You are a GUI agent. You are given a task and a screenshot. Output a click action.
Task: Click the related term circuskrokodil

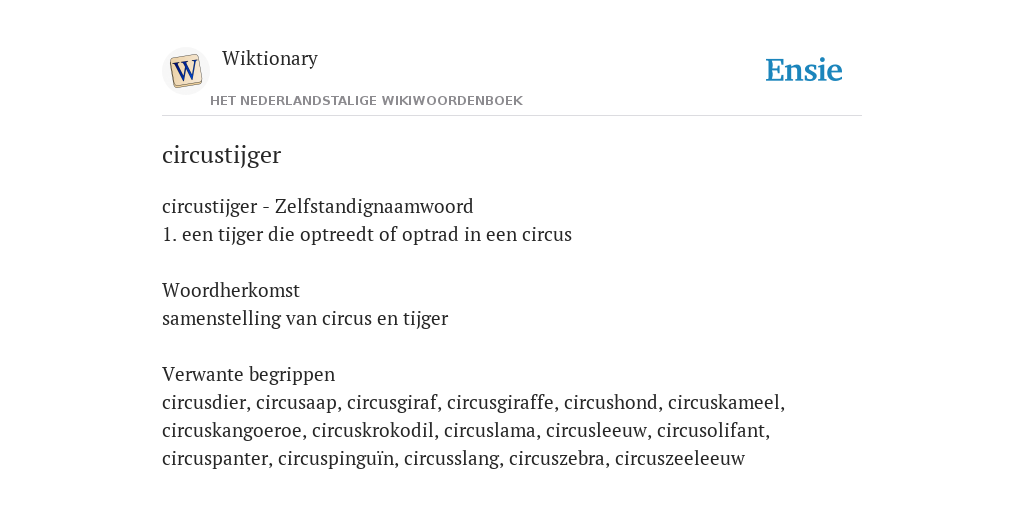click(373, 431)
